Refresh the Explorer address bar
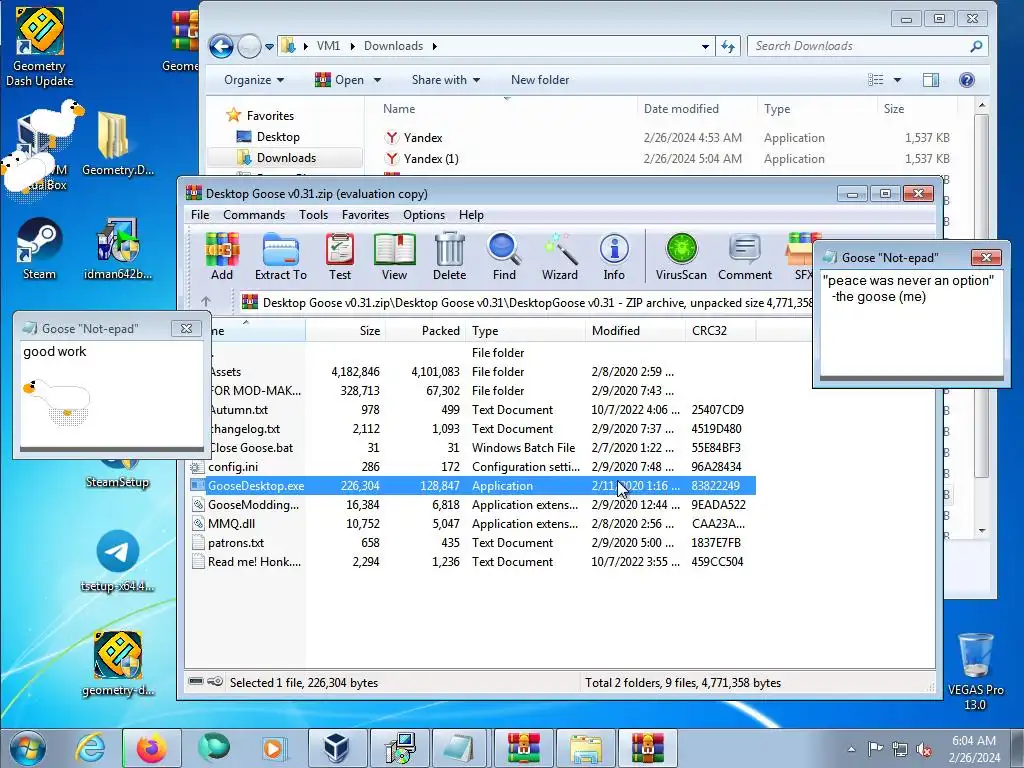Image resolution: width=1024 pixels, height=768 pixels. [x=728, y=46]
